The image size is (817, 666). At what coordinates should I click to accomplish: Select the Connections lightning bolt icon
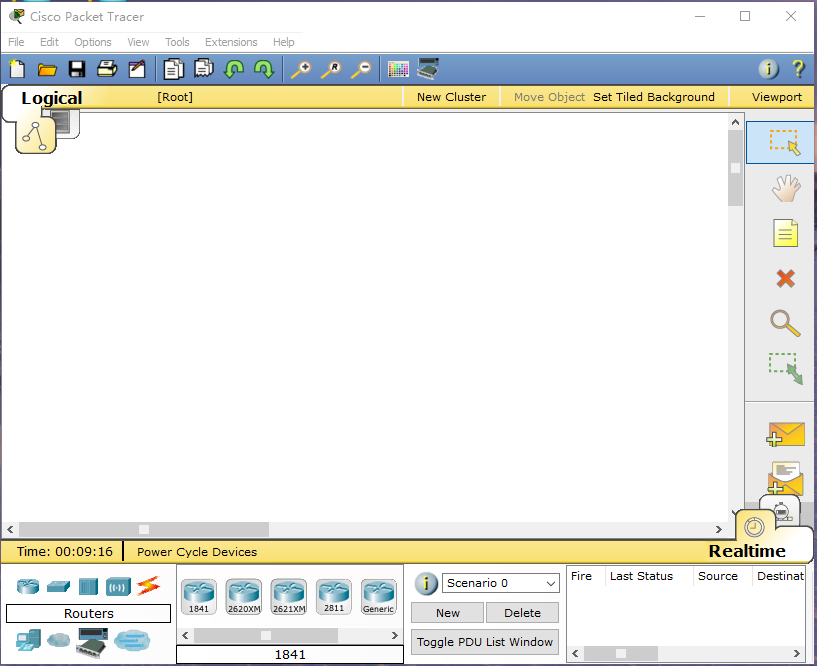coord(148,586)
